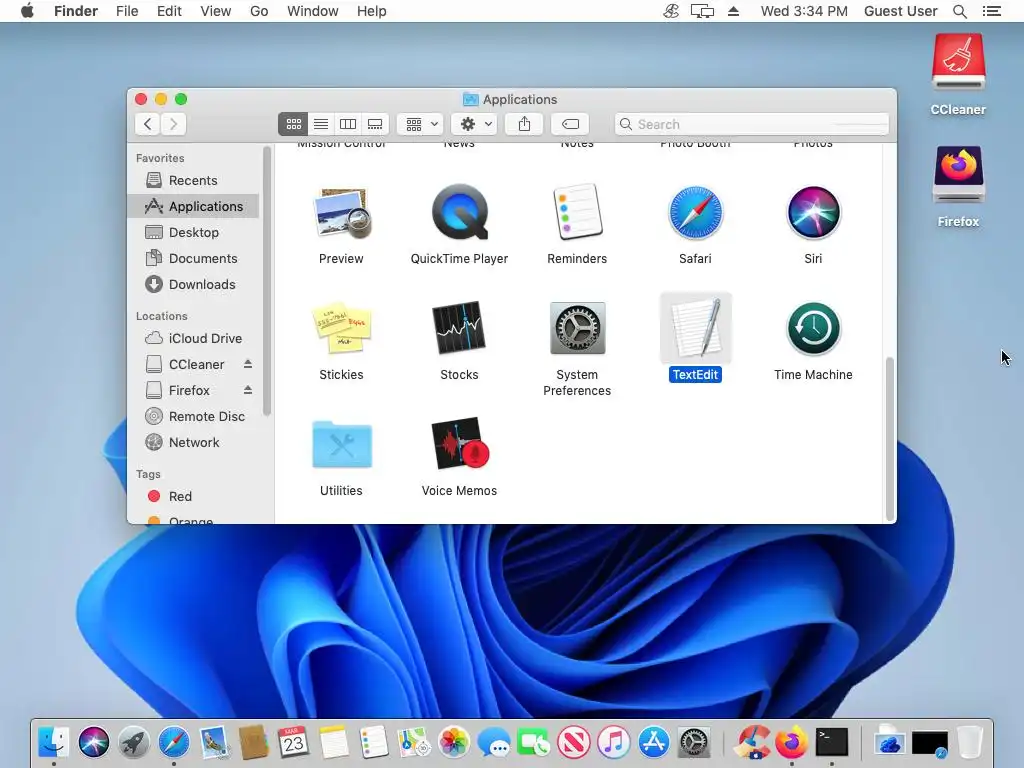1024x768 pixels.
Task: Open the Edit menu
Action: (169, 11)
